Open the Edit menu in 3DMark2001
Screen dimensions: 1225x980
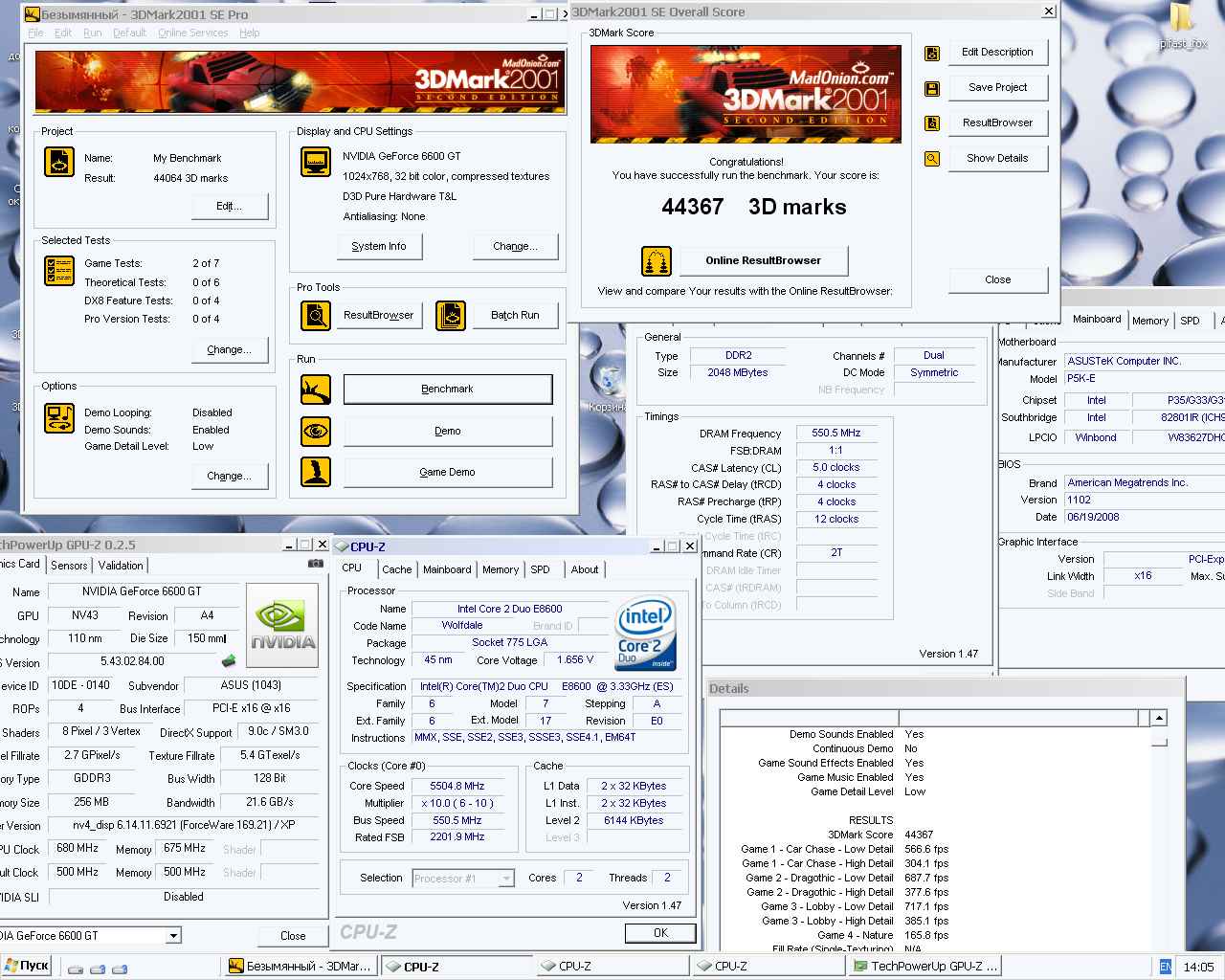point(63,33)
